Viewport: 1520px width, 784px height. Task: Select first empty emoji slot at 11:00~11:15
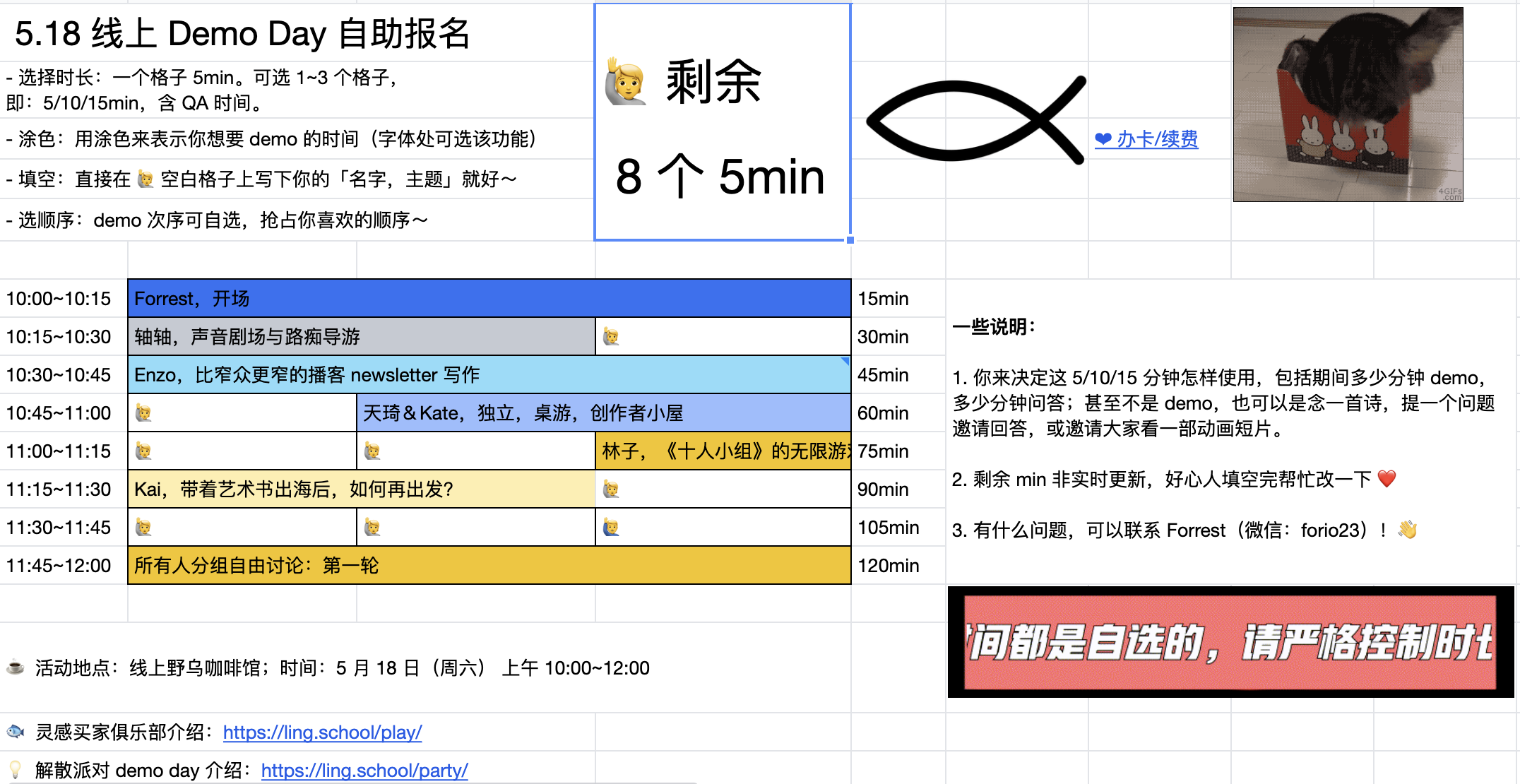143,451
